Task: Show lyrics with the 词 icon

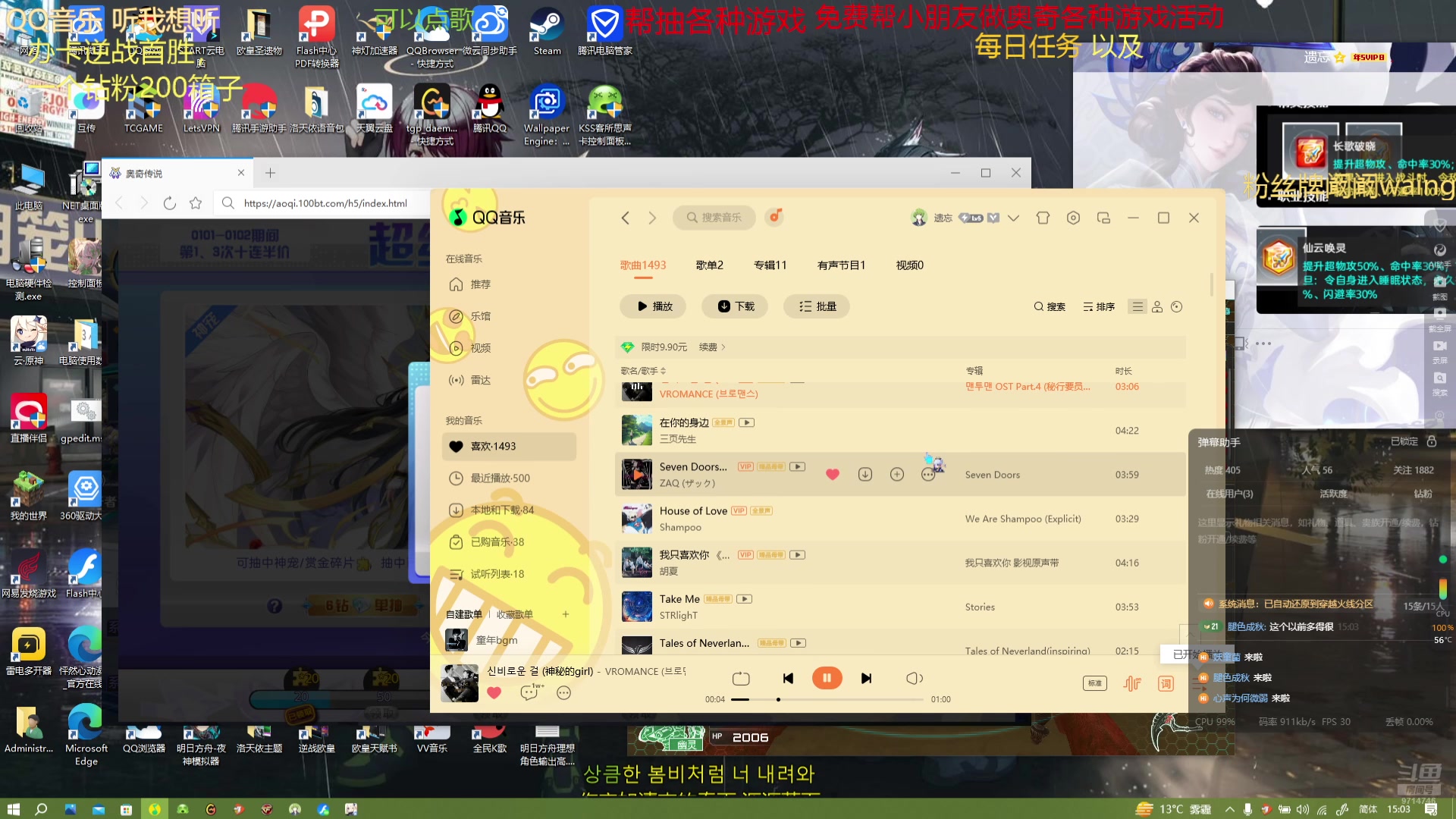Action: pyautogui.click(x=1166, y=683)
